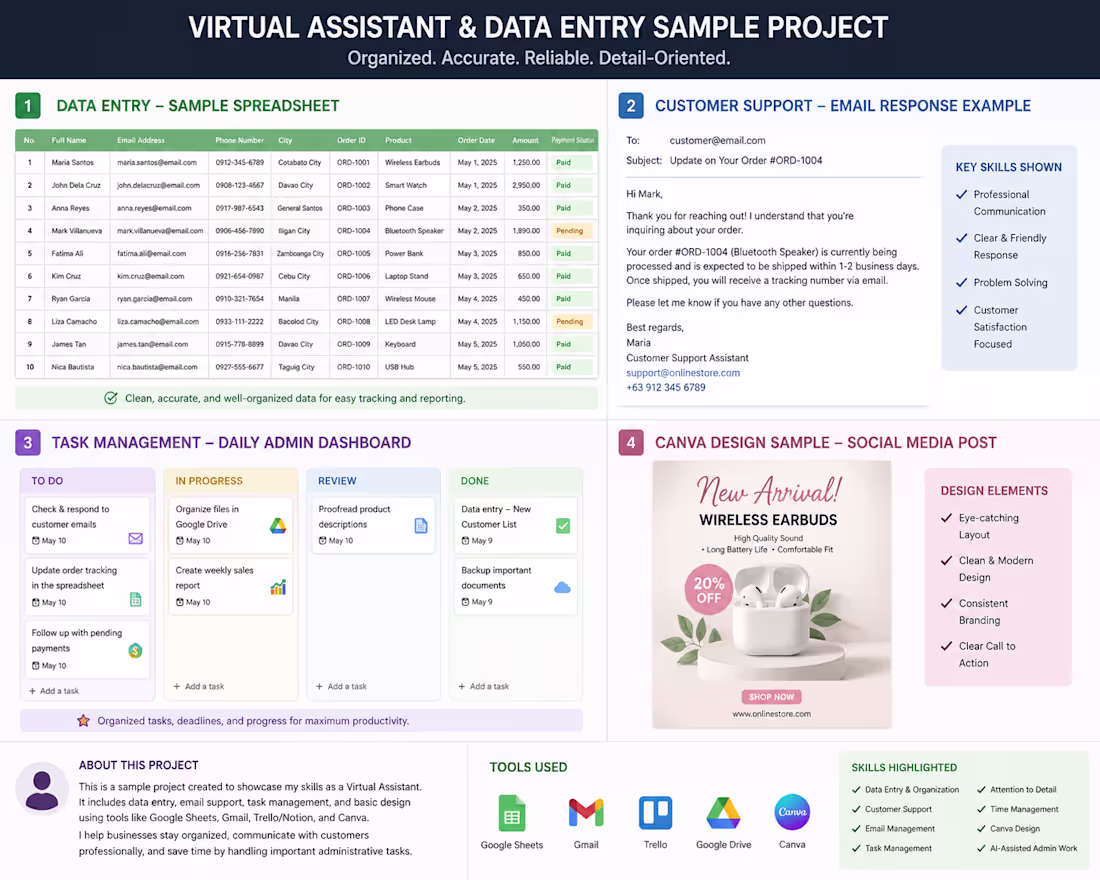
Task: Click the www.onlinestore.com link on the post
Action: [x=772, y=714]
